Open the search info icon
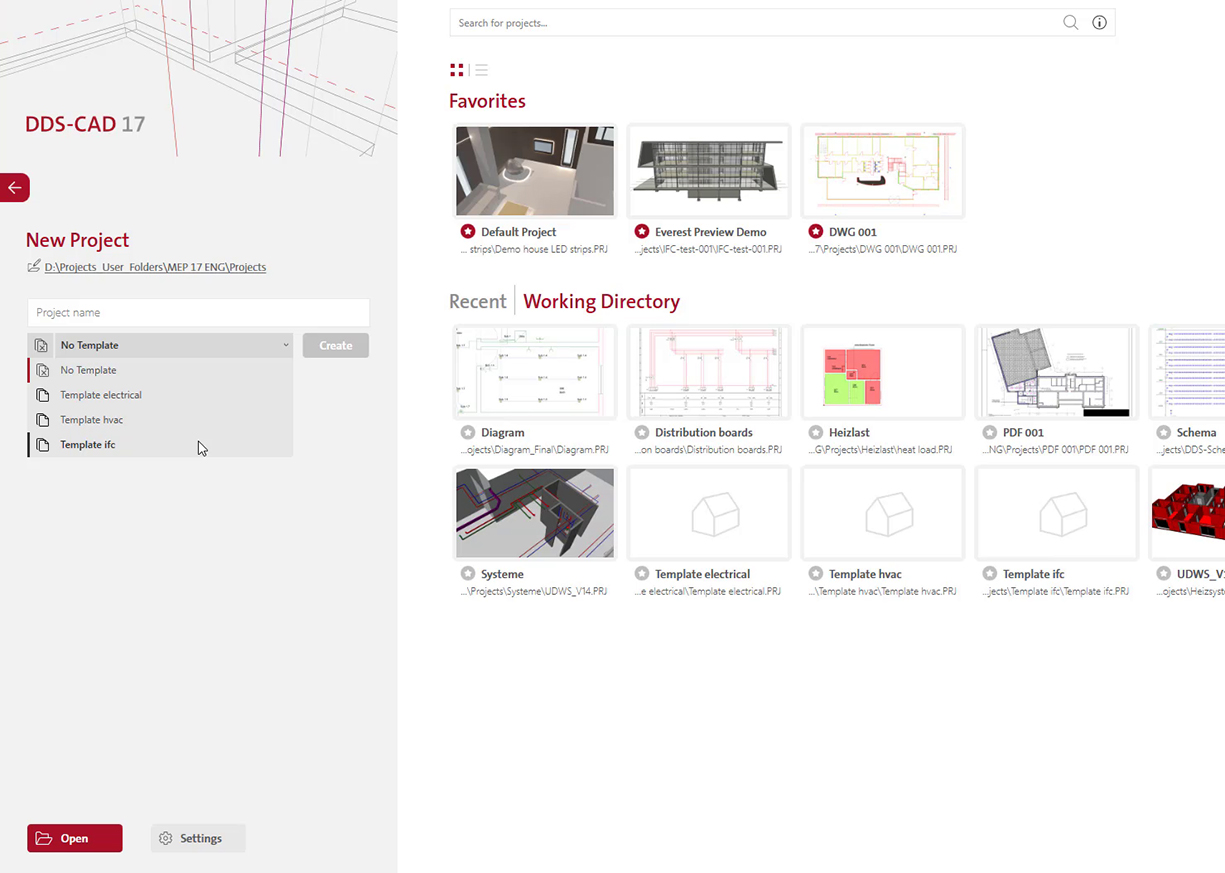The width and height of the screenshot is (1225, 873). click(1099, 23)
